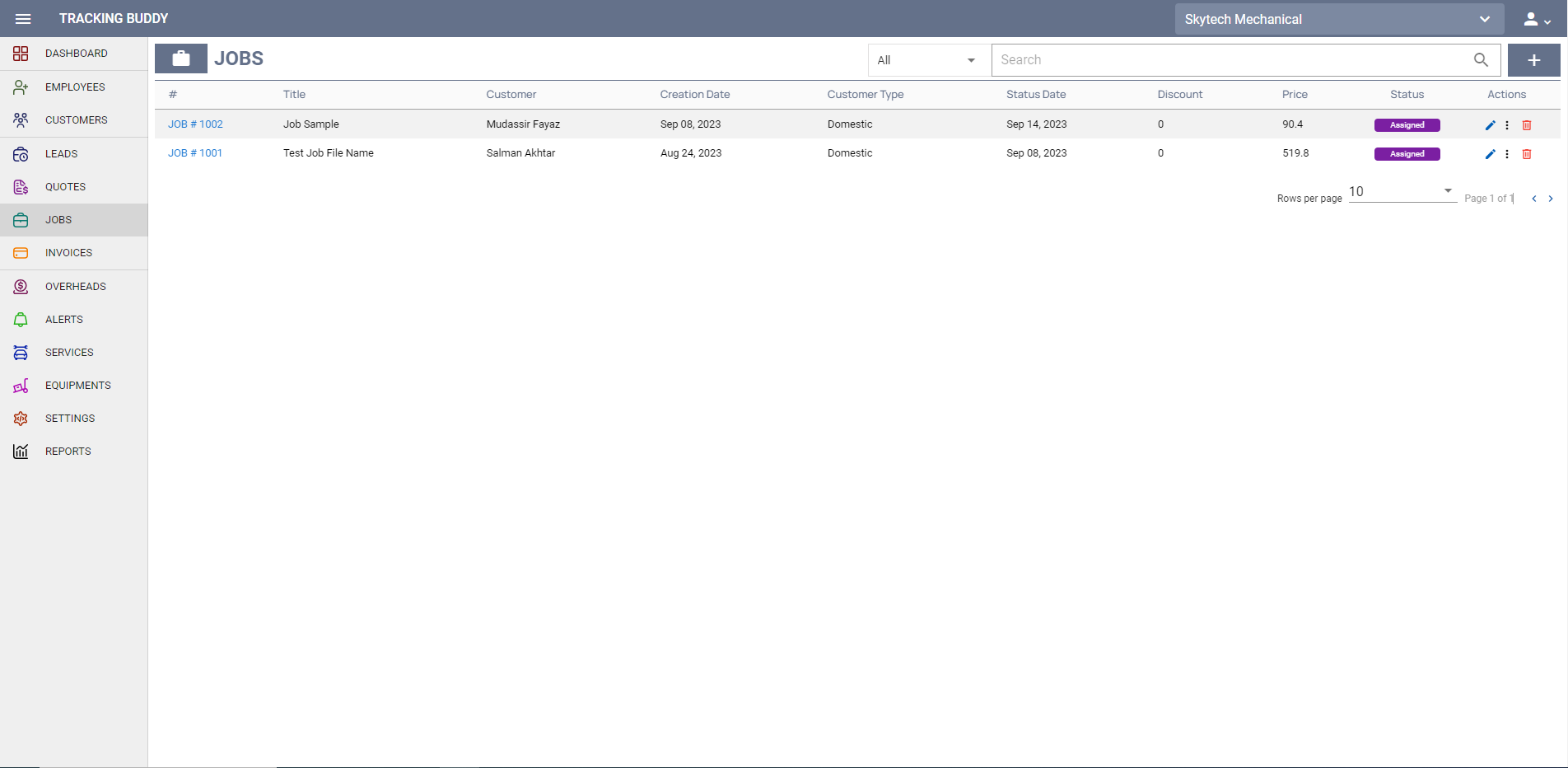Click the Alerts bell icon in sidebar
This screenshot has width=1568, height=768.
click(x=21, y=319)
